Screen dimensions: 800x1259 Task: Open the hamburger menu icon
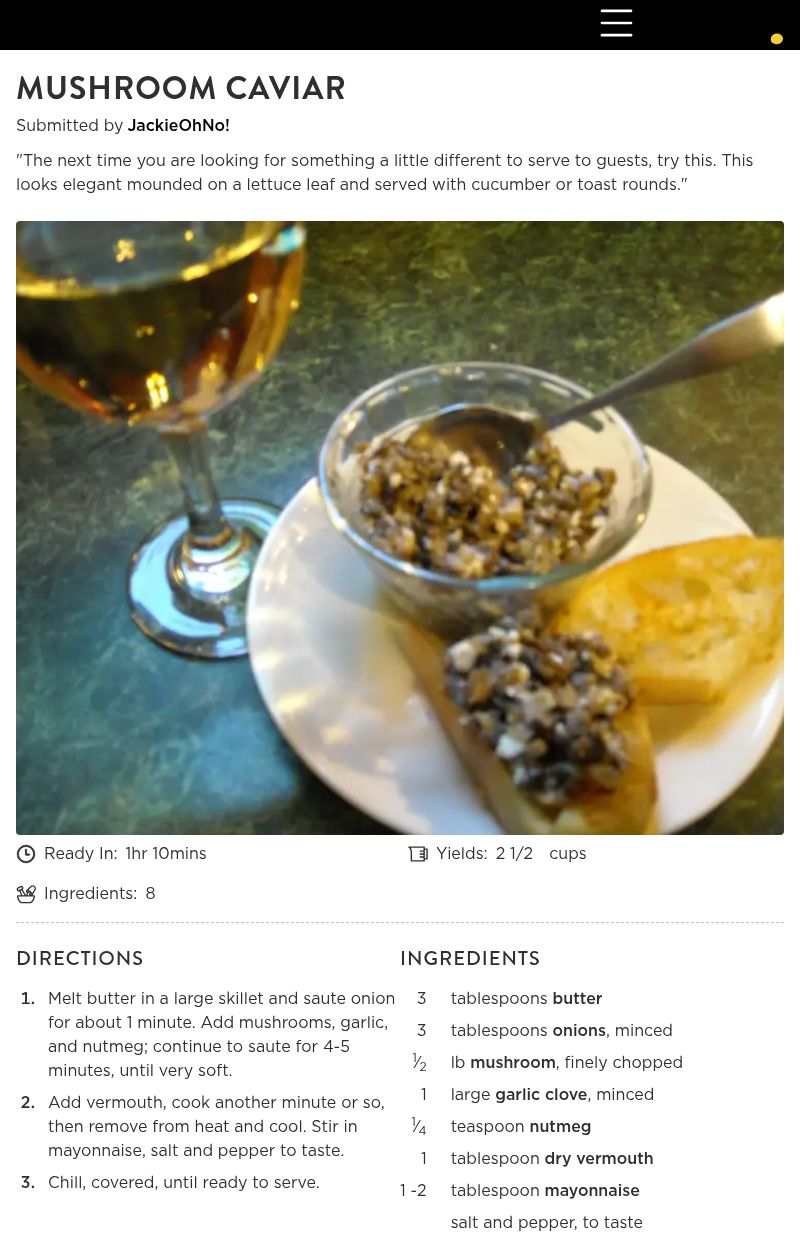point(616,23)
